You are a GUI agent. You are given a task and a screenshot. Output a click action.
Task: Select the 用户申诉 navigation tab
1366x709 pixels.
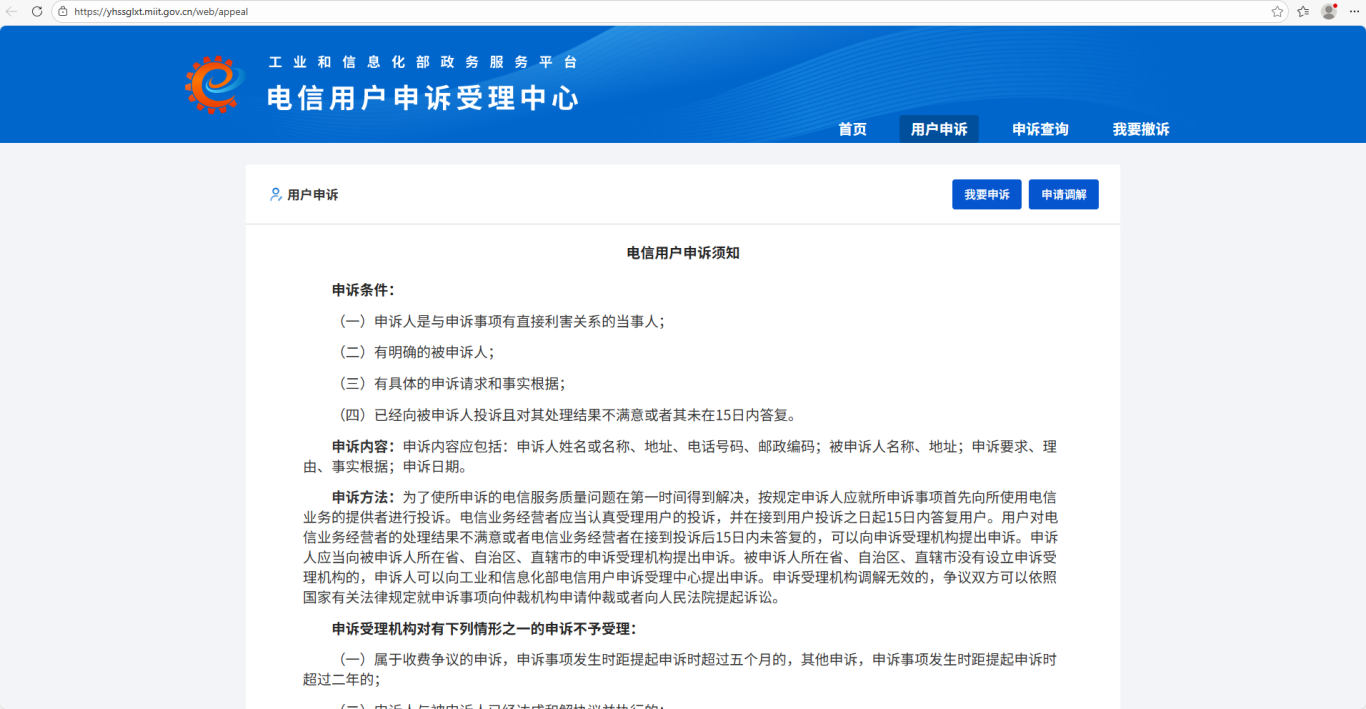(x=939, y=129)
